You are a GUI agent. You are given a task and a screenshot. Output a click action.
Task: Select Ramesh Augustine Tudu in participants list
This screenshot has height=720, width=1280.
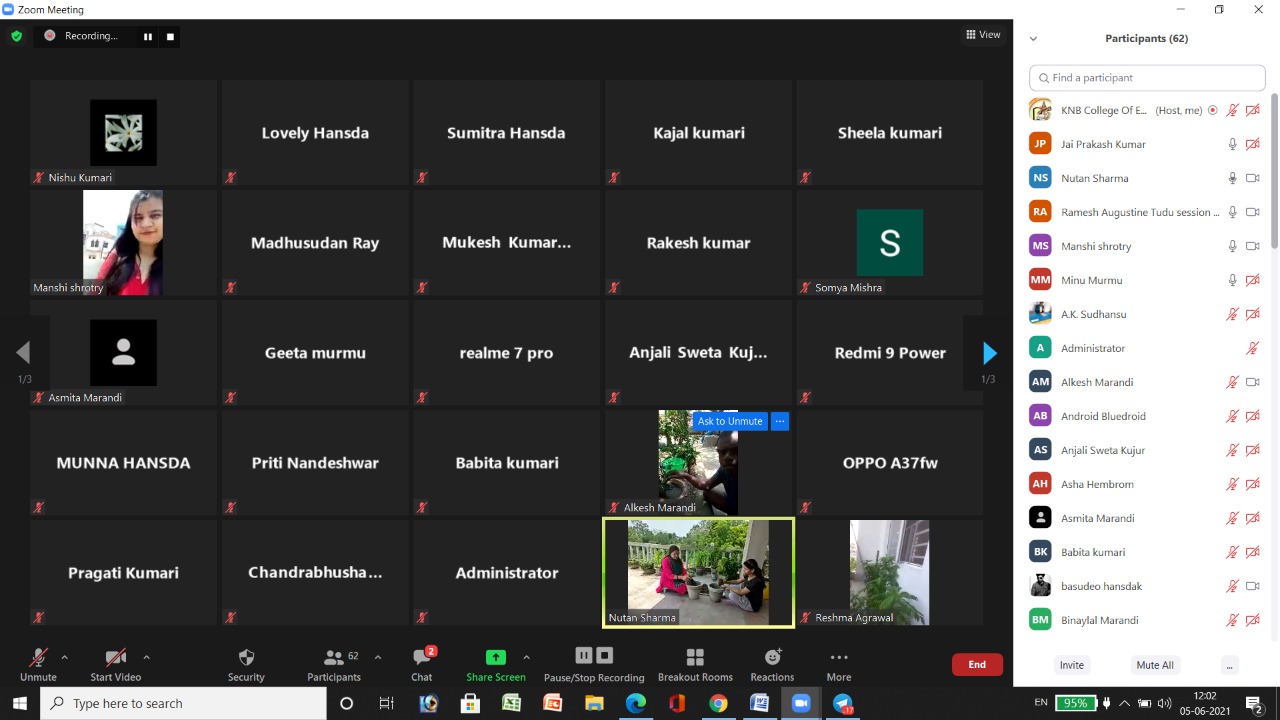1147,212
